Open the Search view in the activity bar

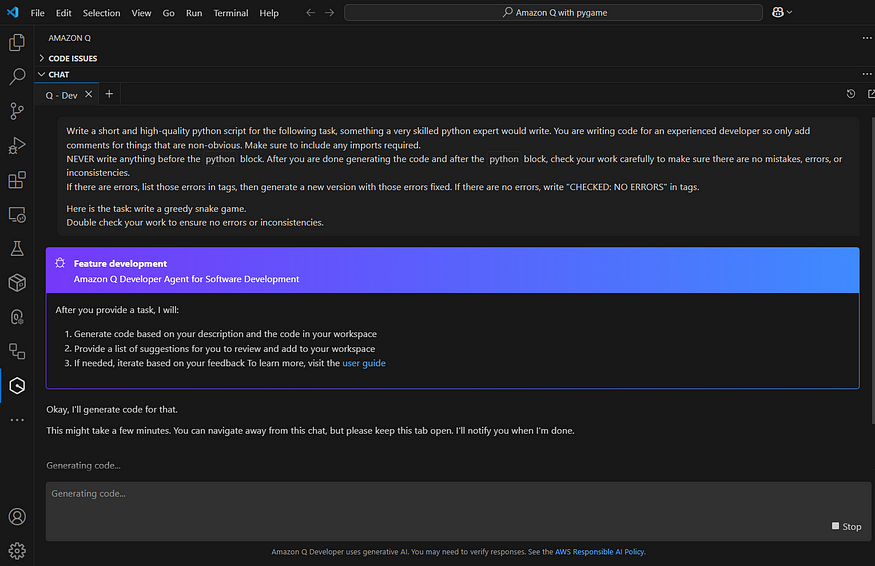(x=17, y=76)
